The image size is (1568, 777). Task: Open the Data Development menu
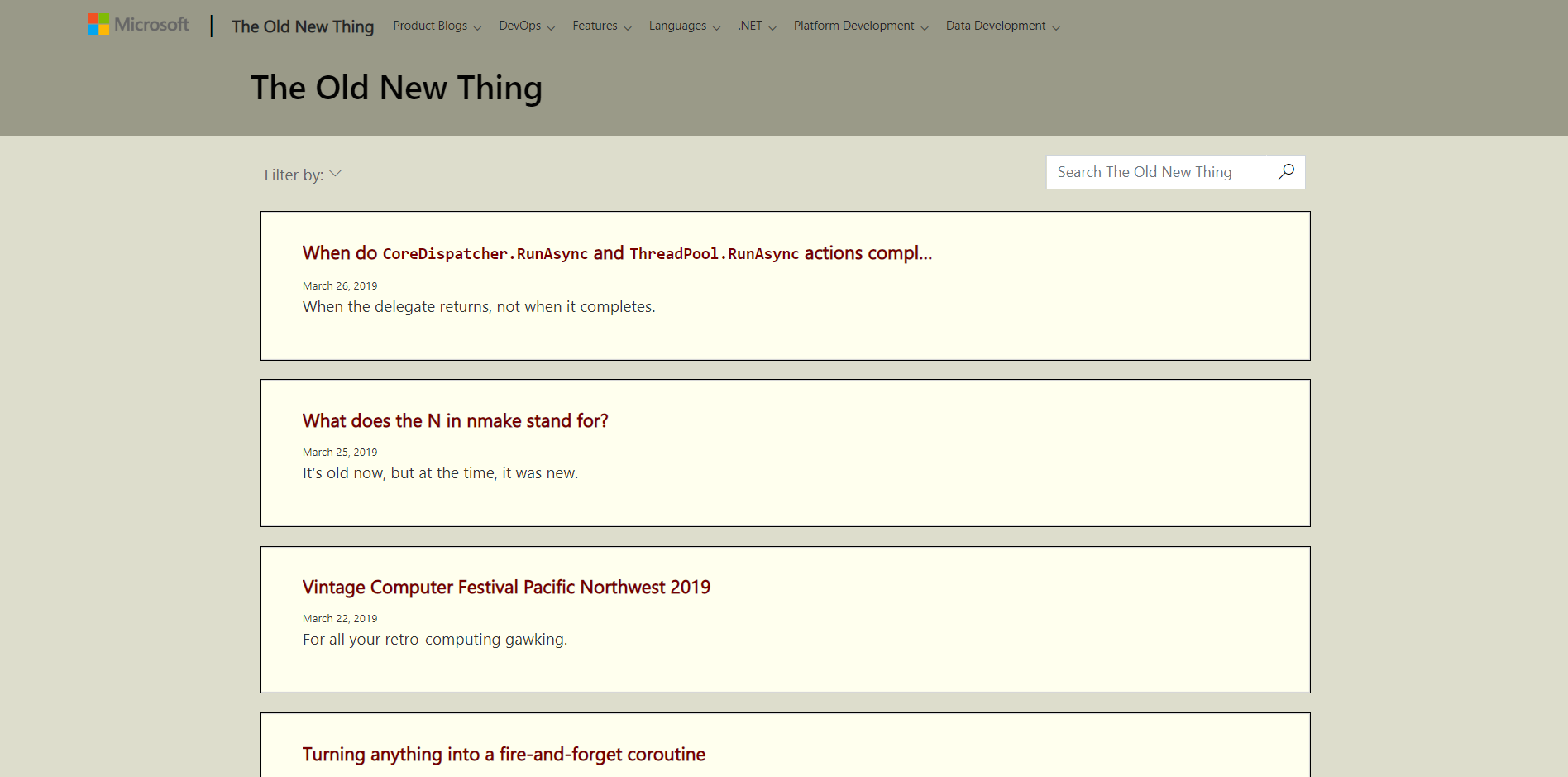click(x=1002, y=26)
